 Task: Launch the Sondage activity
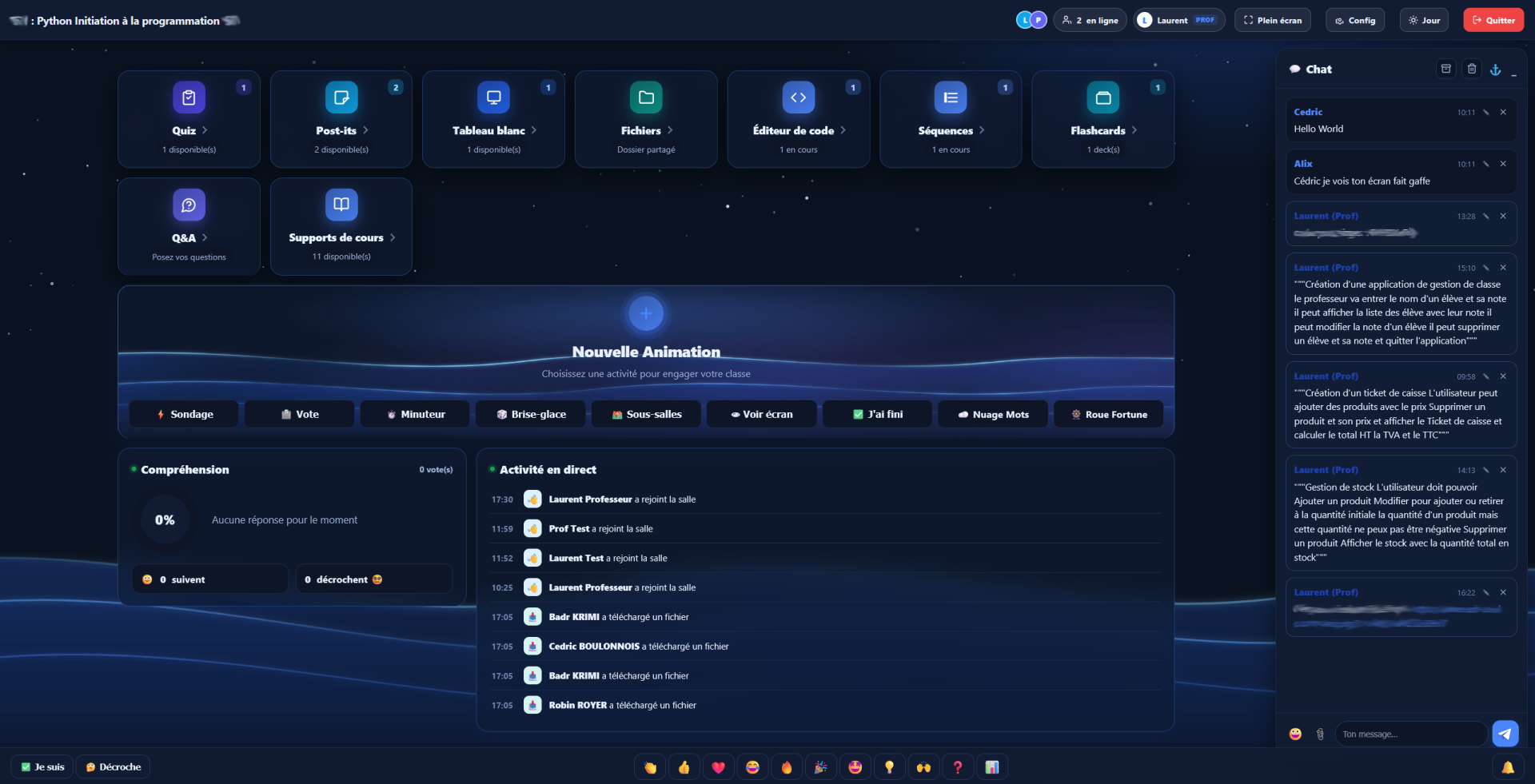(x=184, y=414)
